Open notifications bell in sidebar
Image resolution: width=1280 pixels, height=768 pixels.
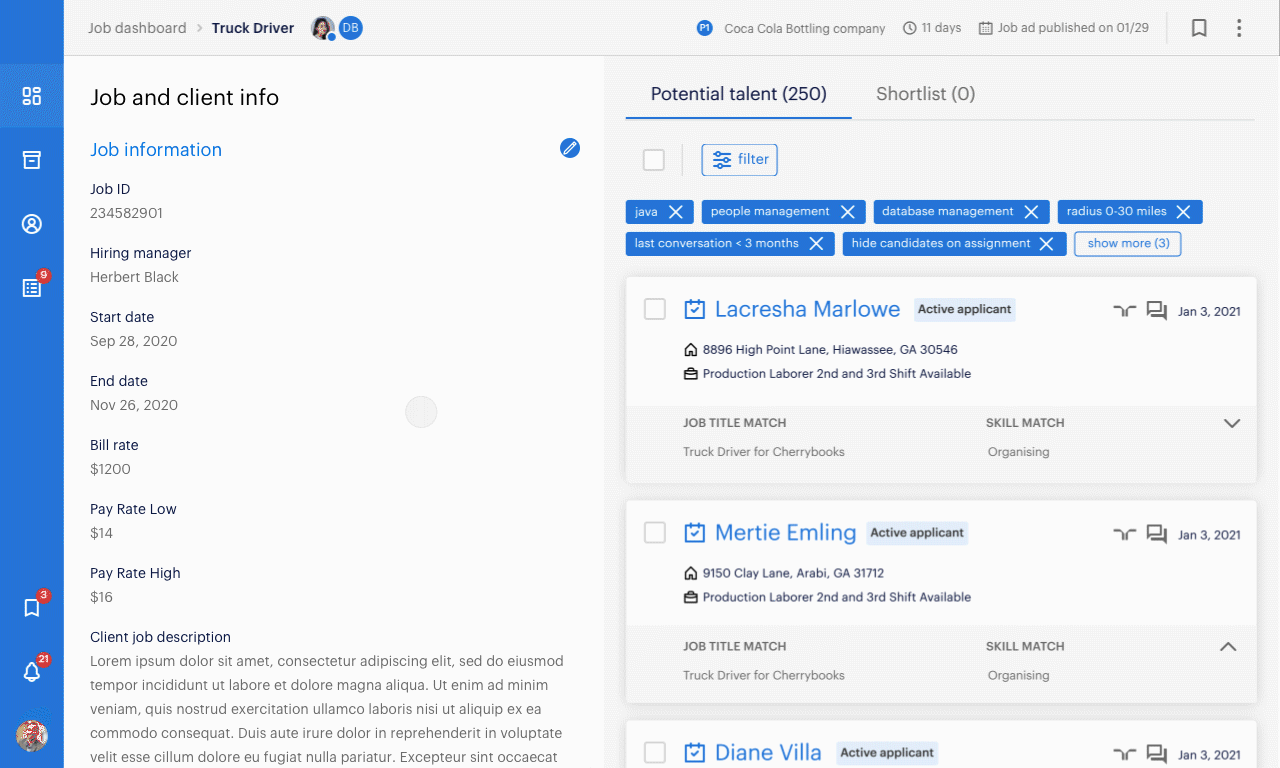(32, 672)
